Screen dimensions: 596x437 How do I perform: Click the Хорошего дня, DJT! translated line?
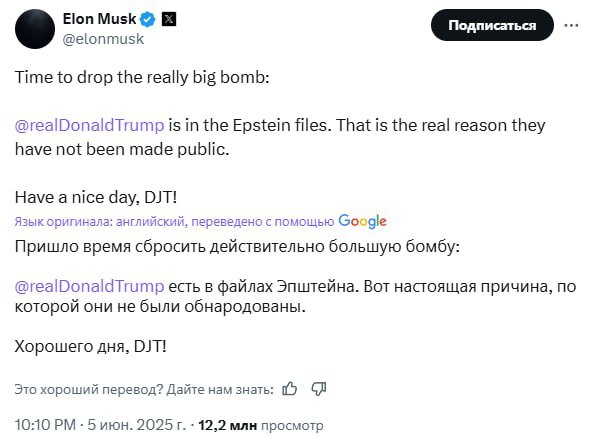90,347
